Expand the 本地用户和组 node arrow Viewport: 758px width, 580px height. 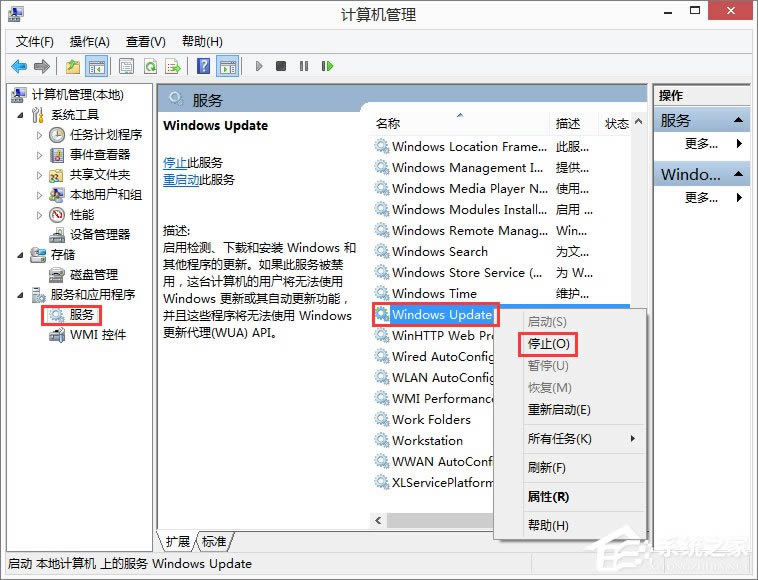[x=40, y=194]
